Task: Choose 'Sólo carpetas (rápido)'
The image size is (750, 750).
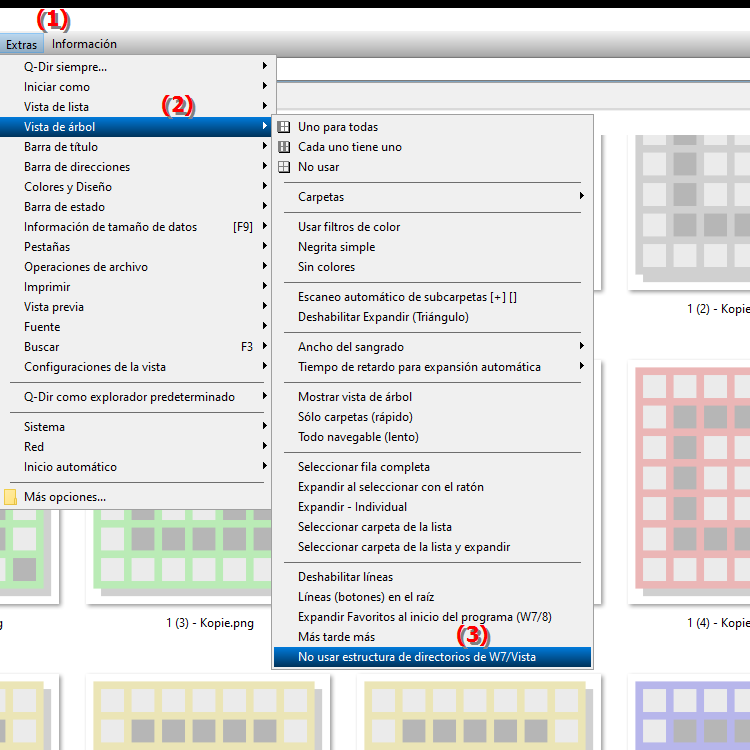Action: [x=432, y=417]
